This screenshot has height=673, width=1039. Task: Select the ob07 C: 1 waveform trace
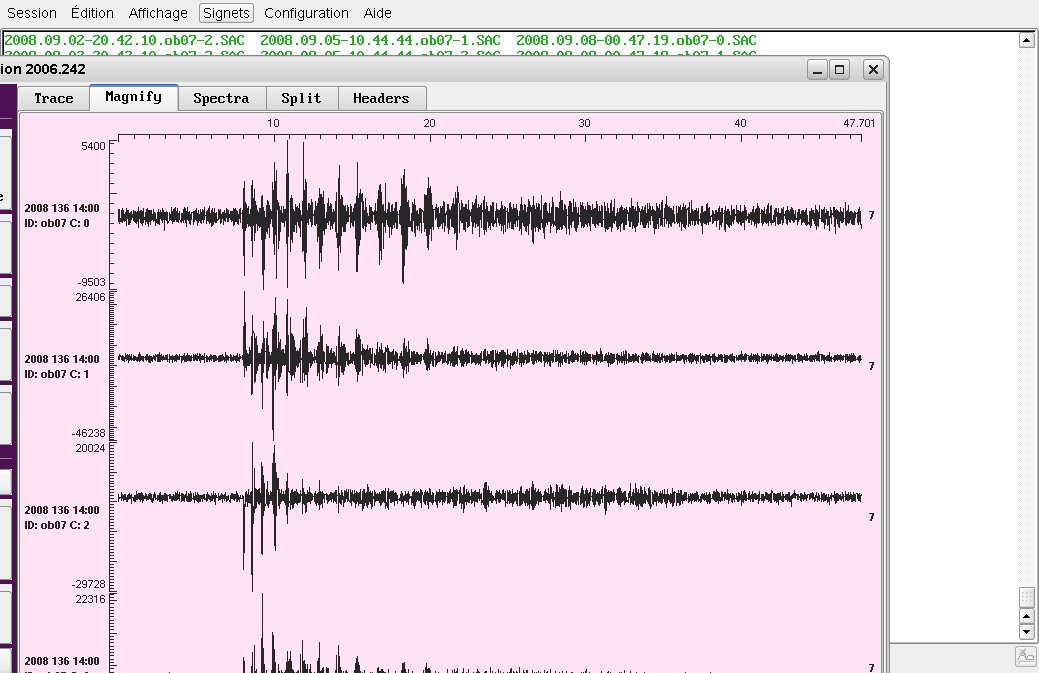[x=490, y=357]
